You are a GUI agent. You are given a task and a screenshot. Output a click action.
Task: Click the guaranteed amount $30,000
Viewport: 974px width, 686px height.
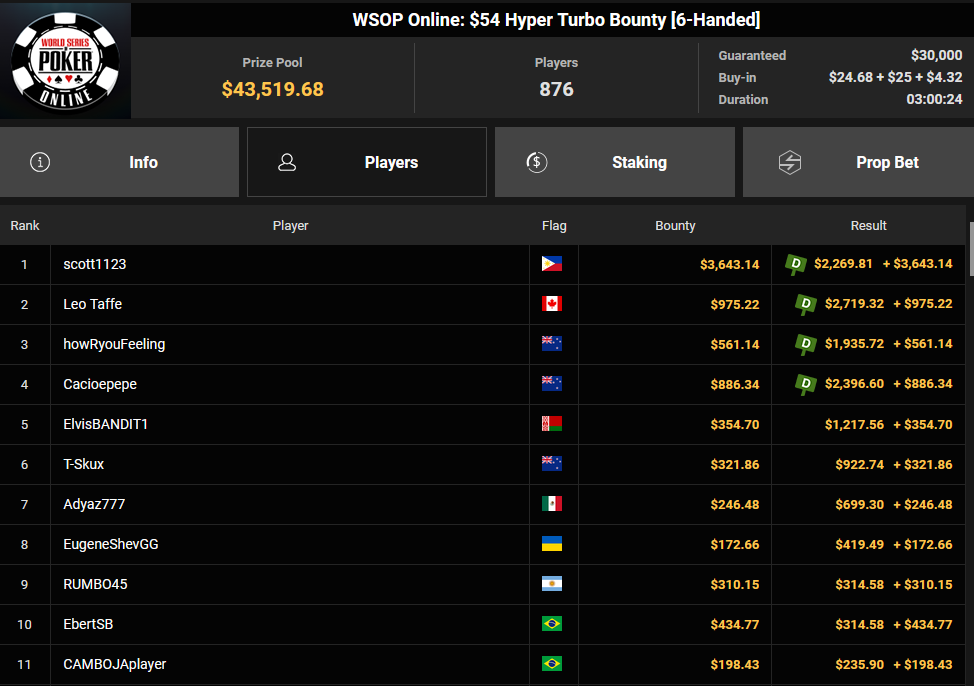[937, 55]
